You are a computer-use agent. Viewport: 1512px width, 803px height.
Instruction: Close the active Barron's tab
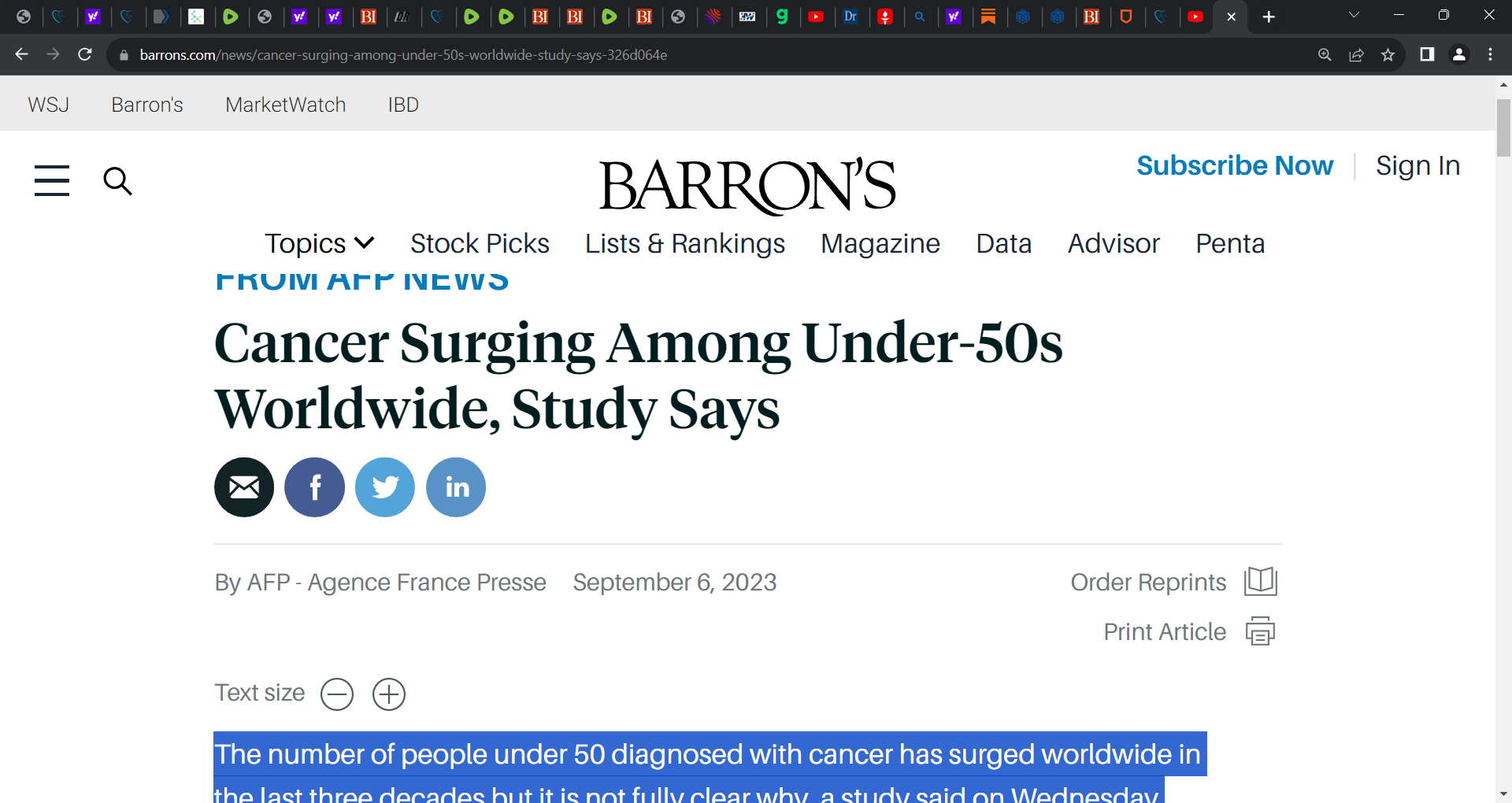(x=1232, y=17)
